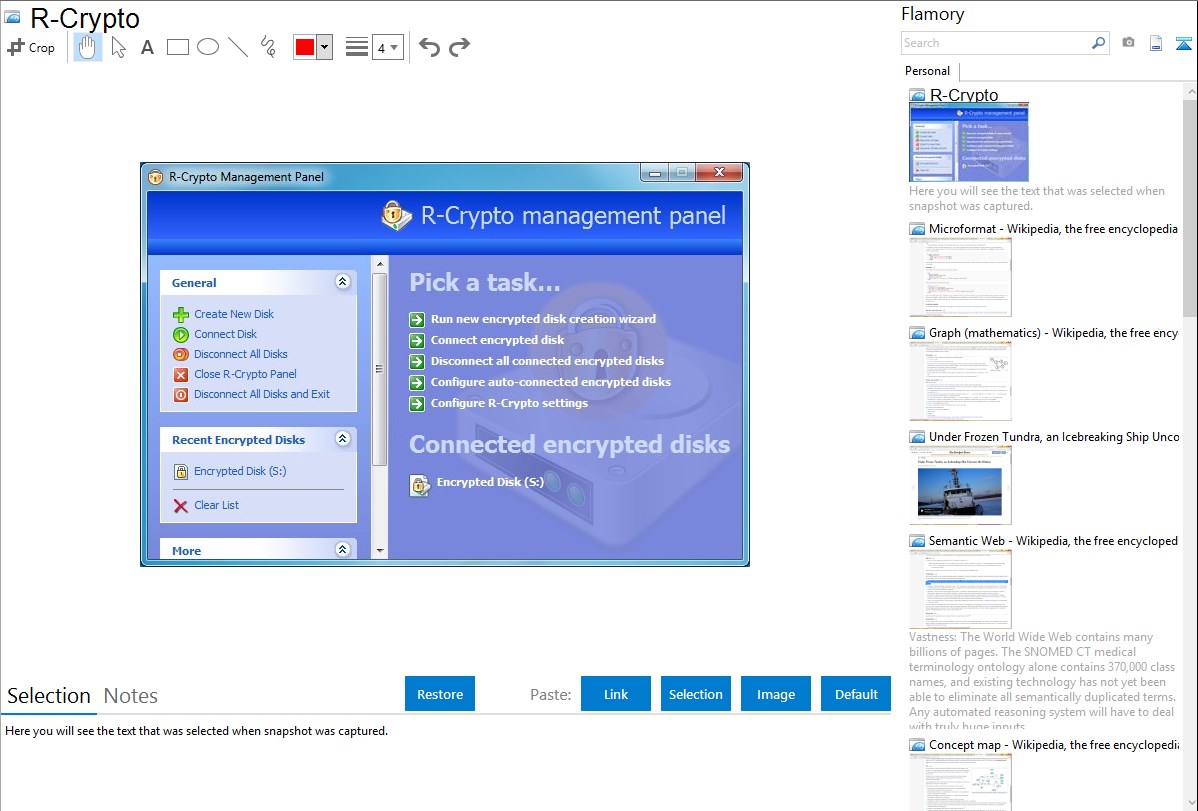Click the R-Crypto panel scroll-down arrow
1198x811 pixels.
tap(380, 550)
